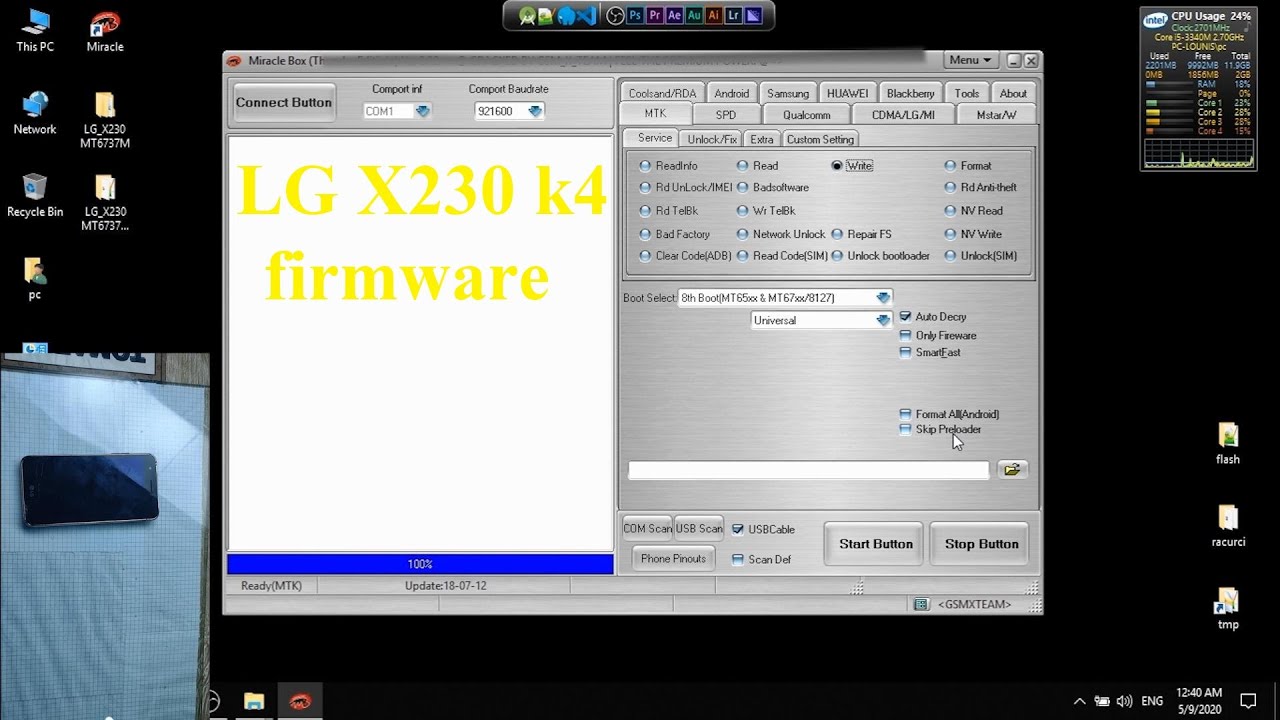Toggle the USBCable checkbox
Screen dimensions: 1280x720
738,530
